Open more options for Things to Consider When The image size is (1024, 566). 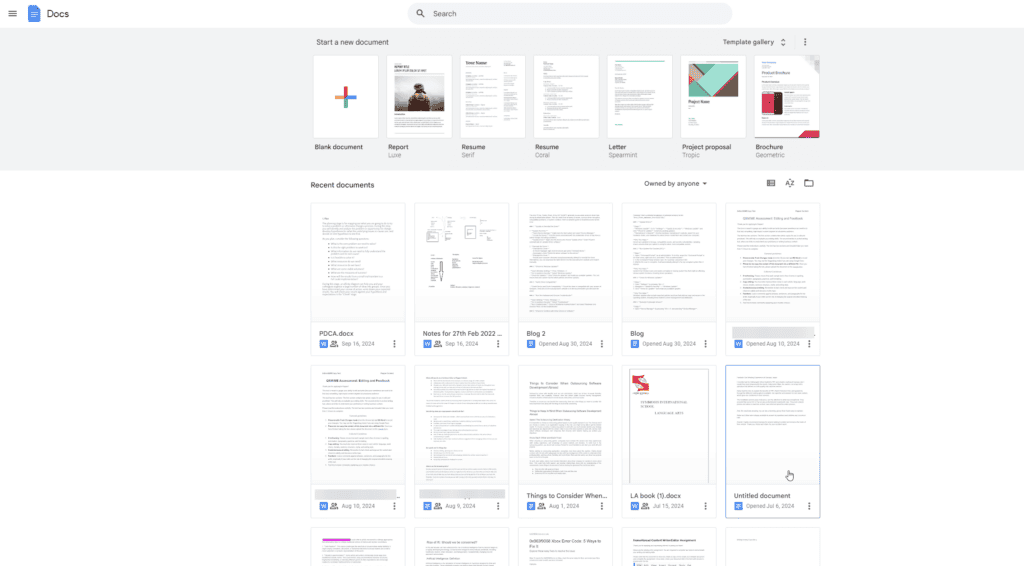point(602,506)
